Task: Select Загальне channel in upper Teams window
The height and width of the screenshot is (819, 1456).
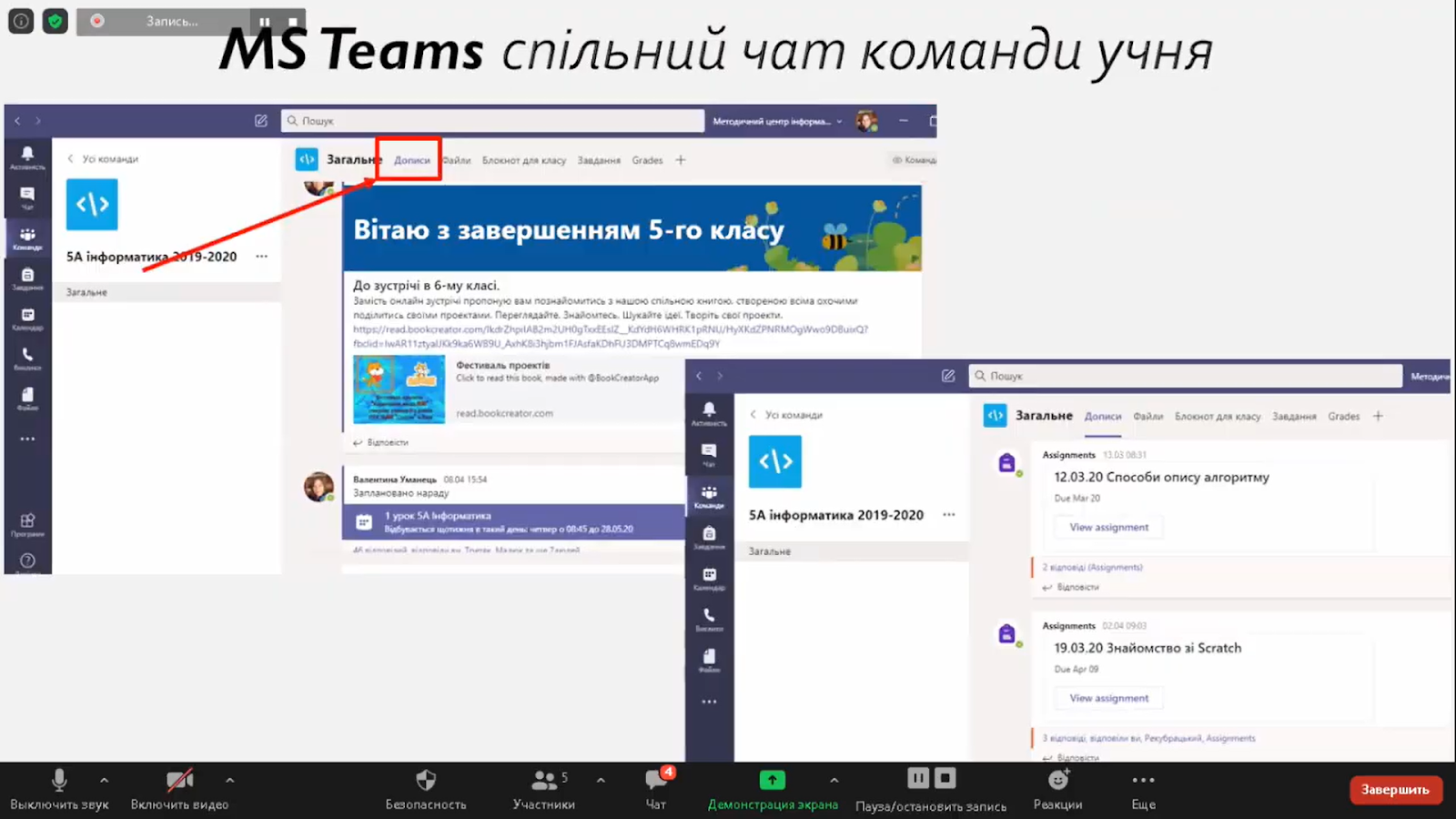Action: (x=167, y=292)
